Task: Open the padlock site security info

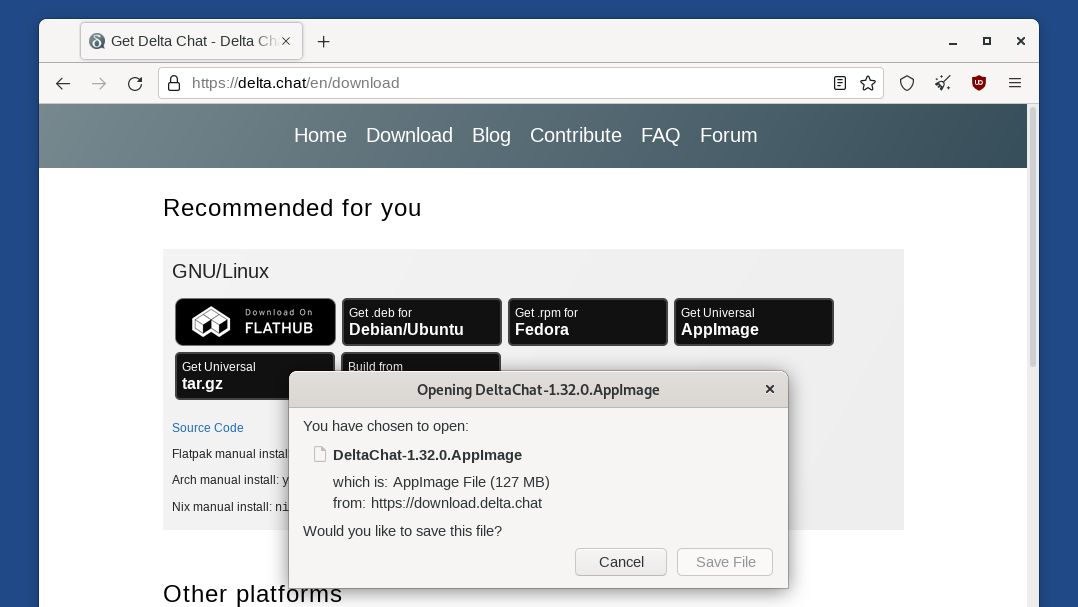Action: tap(174, 83)
